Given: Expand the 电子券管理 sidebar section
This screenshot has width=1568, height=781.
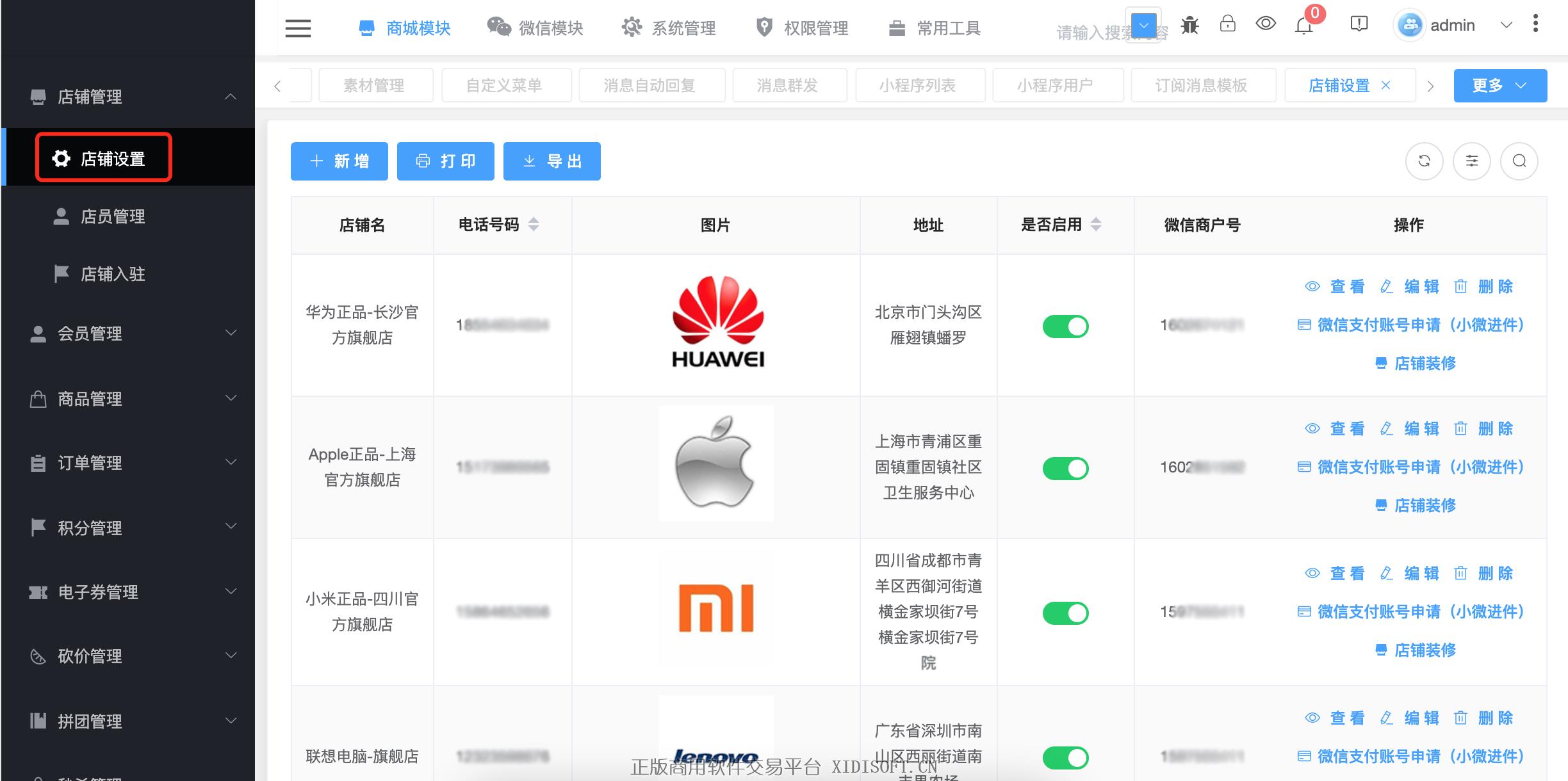Looking at the screenshot, I should [x=128, y=592].
